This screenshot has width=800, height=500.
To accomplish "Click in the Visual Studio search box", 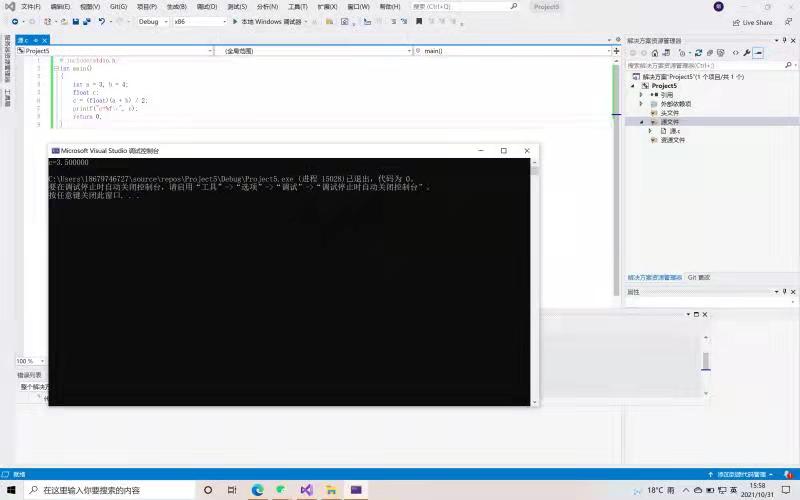I will tap(465, 7).
